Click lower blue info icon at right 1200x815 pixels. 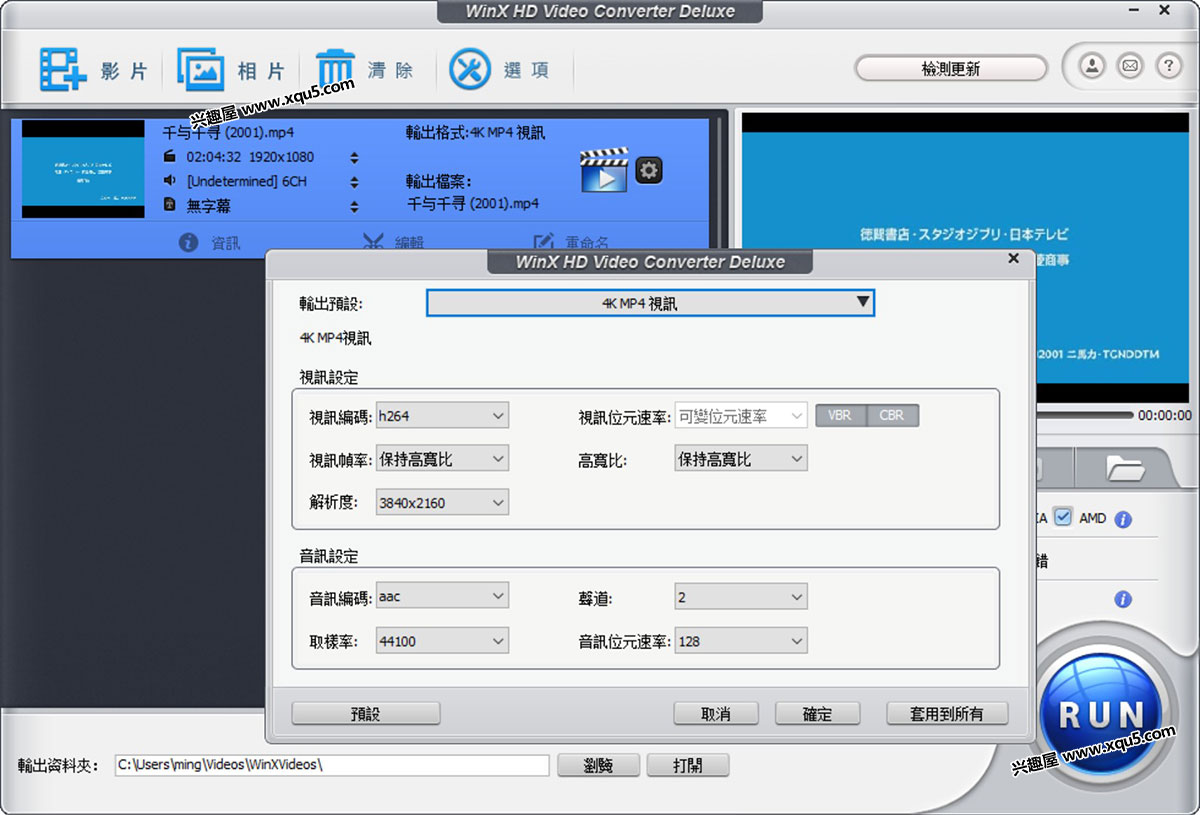click(x=1123, y=599)
